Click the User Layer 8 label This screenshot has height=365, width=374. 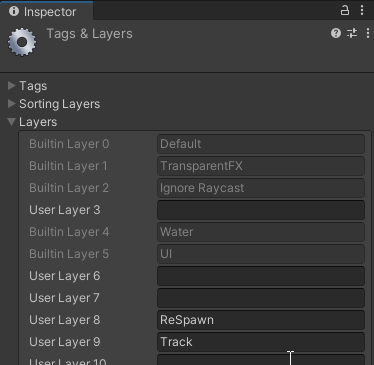coord(65,320)
